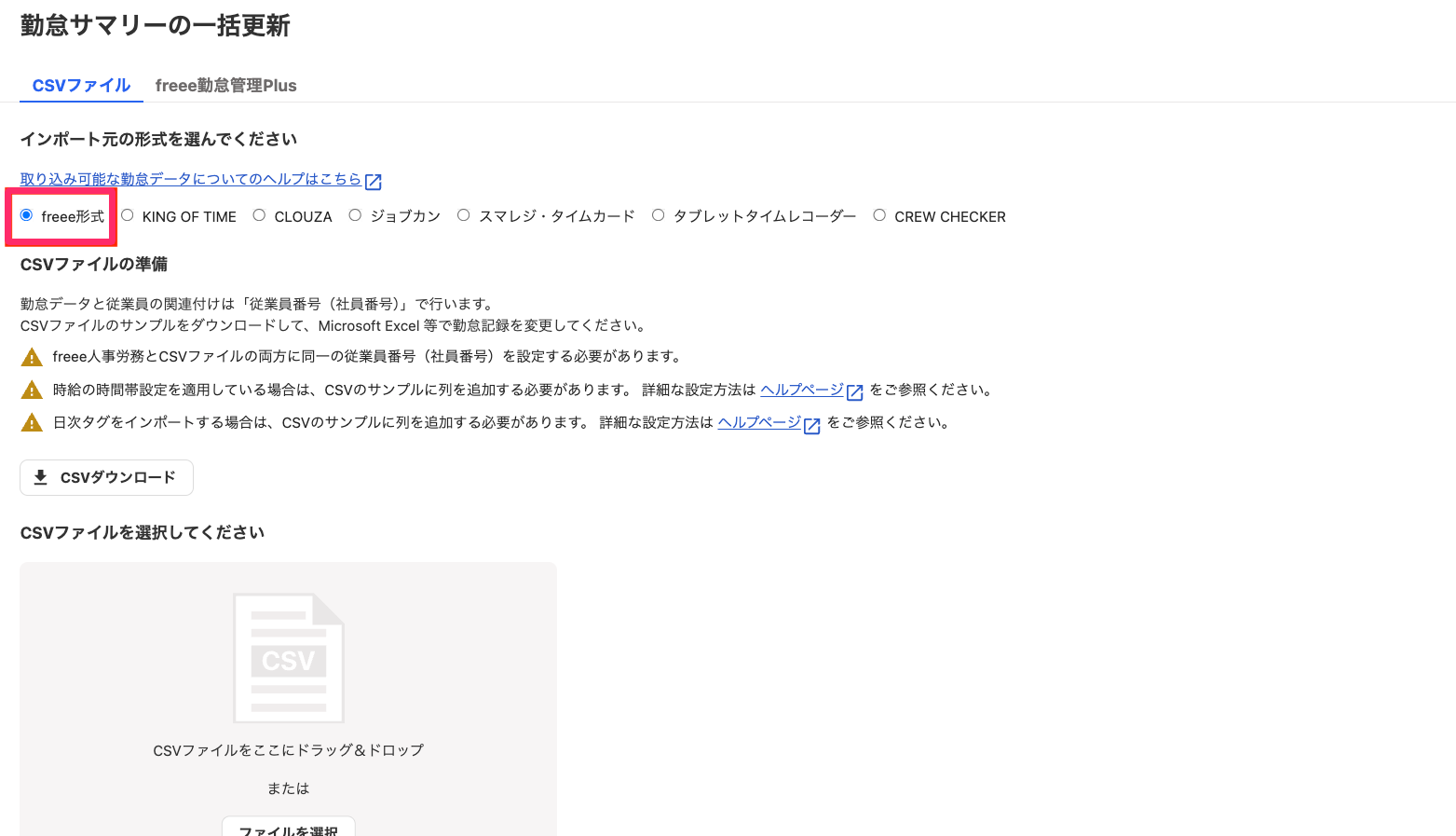Select the CREW CHECKER radio option
Screen dimensions: 1456x836
(879, 215)
